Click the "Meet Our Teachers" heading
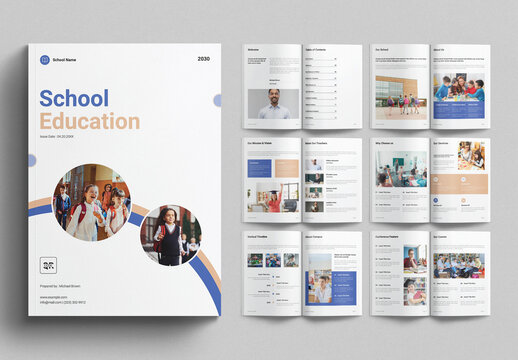Image resolution: width=518 pixels, height=360 pixels. click(x=316, y=143)
